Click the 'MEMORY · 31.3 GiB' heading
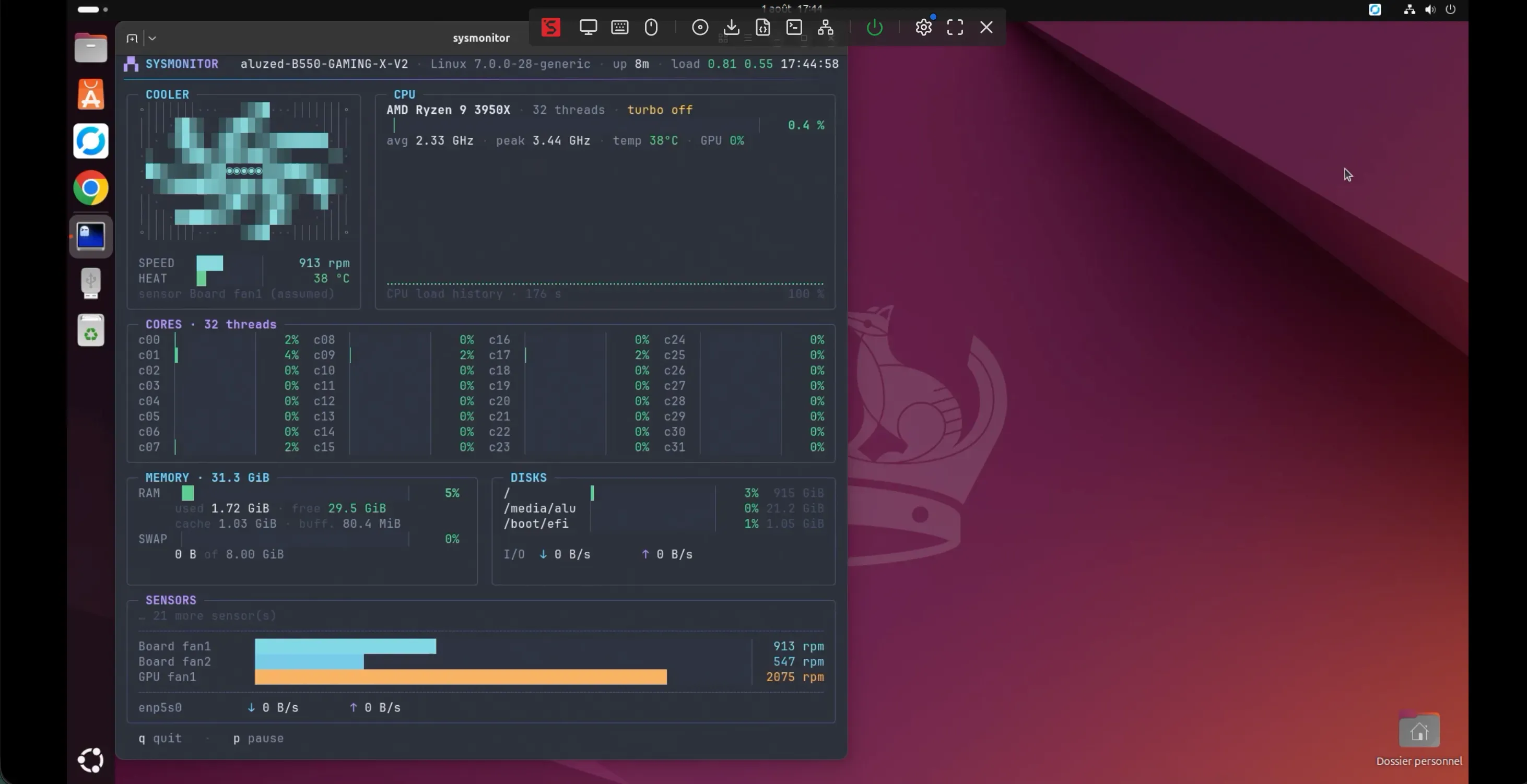Viewport: 1527px width, 784px height. pos(207,478)
